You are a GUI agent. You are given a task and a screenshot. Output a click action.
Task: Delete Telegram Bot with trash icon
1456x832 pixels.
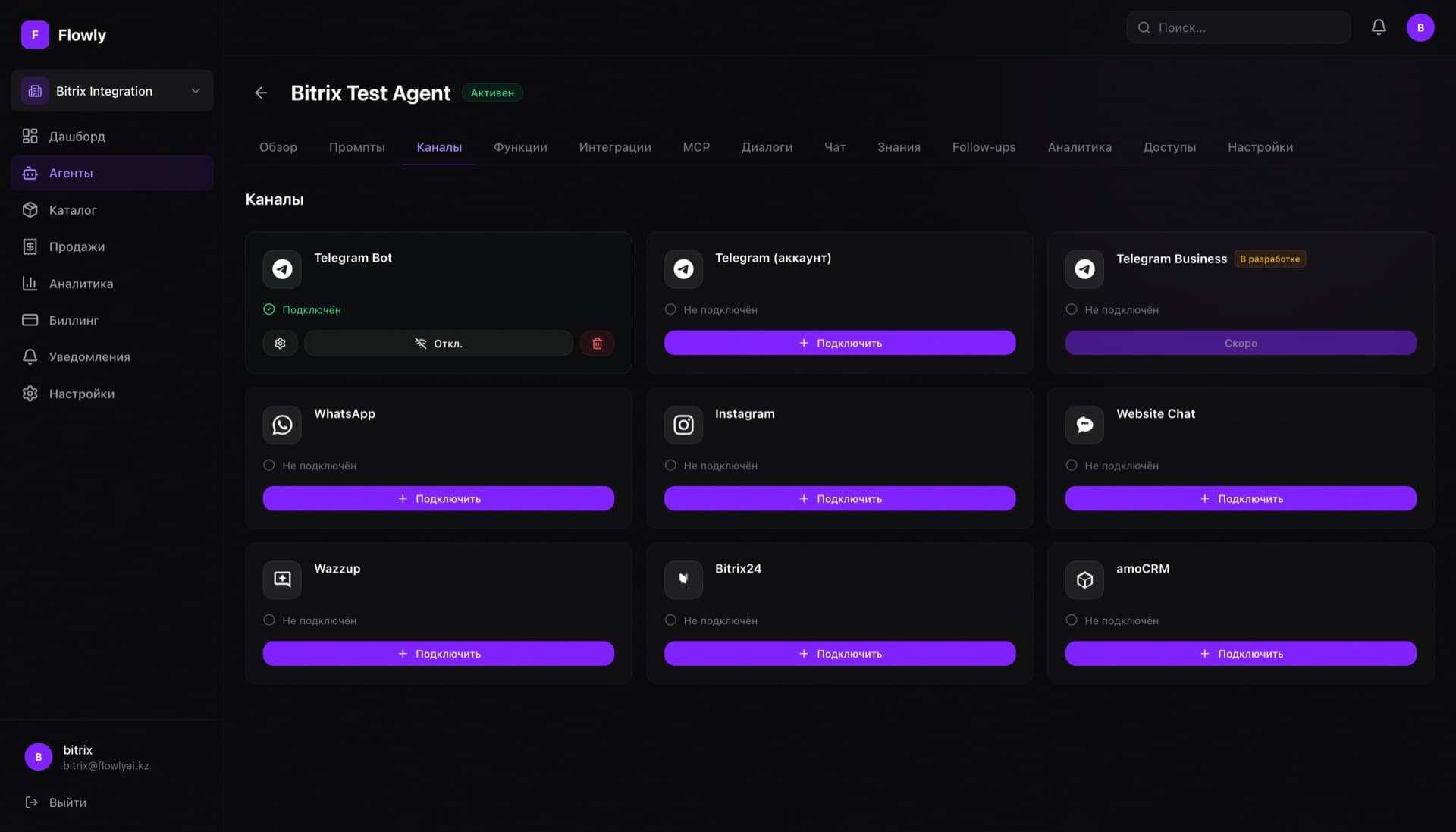[x=597, y=343]
